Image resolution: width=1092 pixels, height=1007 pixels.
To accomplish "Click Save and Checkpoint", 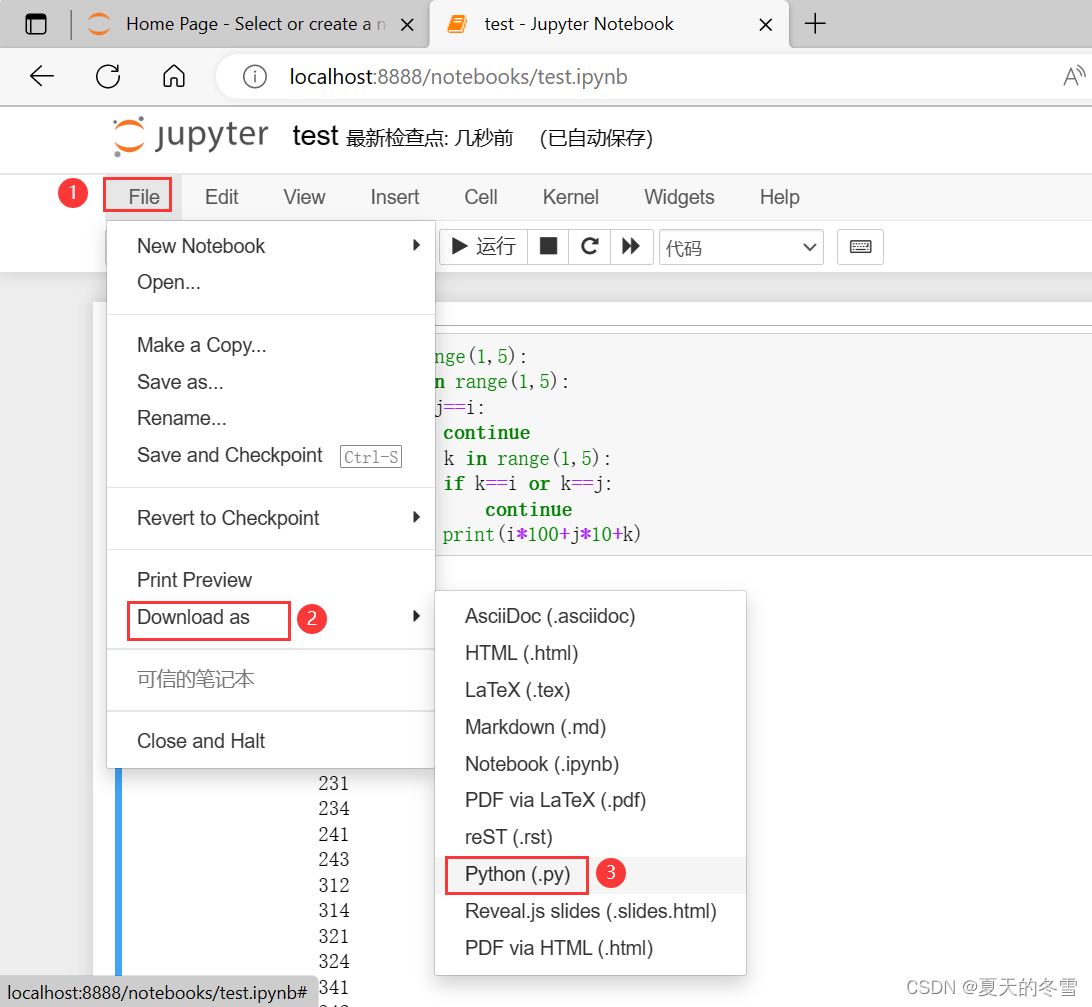I will 271,455.
